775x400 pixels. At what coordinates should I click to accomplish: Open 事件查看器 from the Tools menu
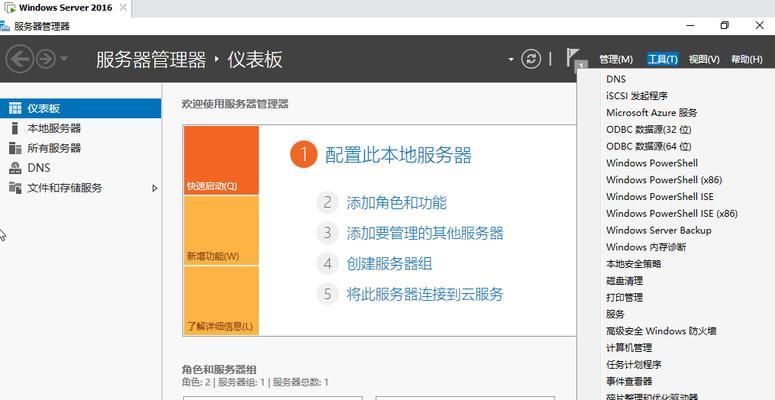point(629,381)
